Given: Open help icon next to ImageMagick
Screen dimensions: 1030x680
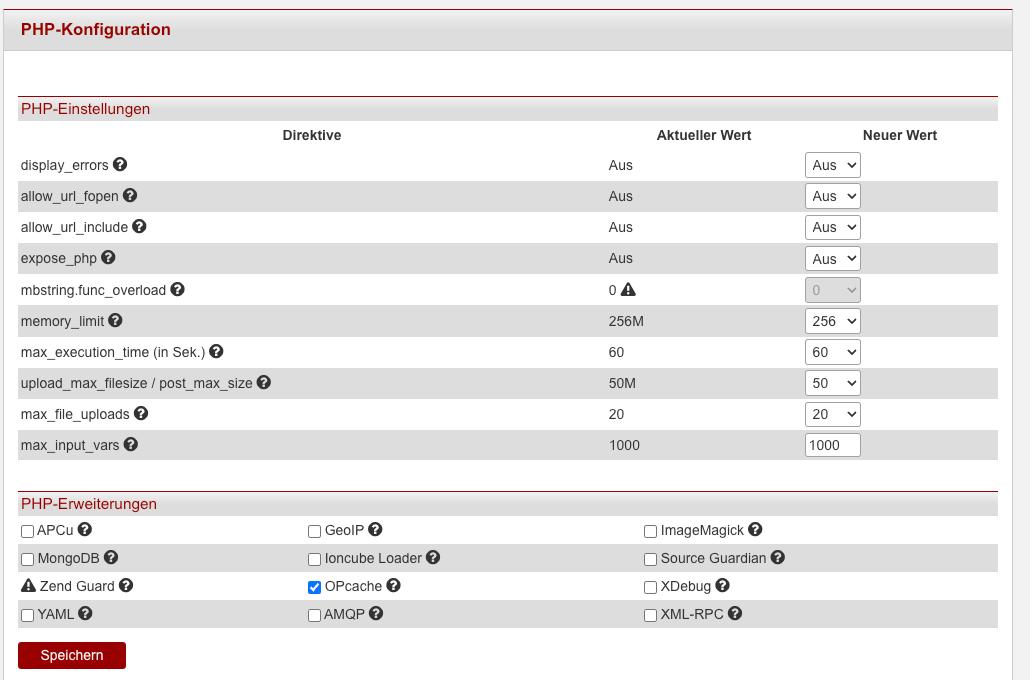Looking at the screenshot, I should [755, 529].
